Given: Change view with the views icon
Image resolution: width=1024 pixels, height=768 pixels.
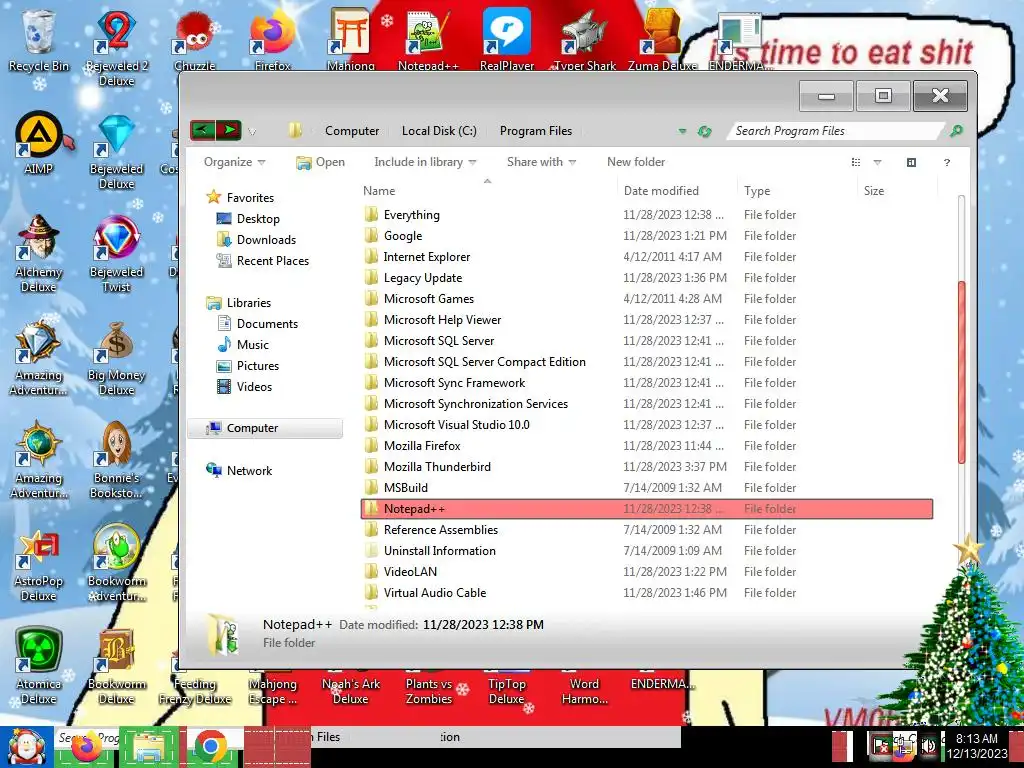Looking at the screenshot, I should [x=856, y=162].
